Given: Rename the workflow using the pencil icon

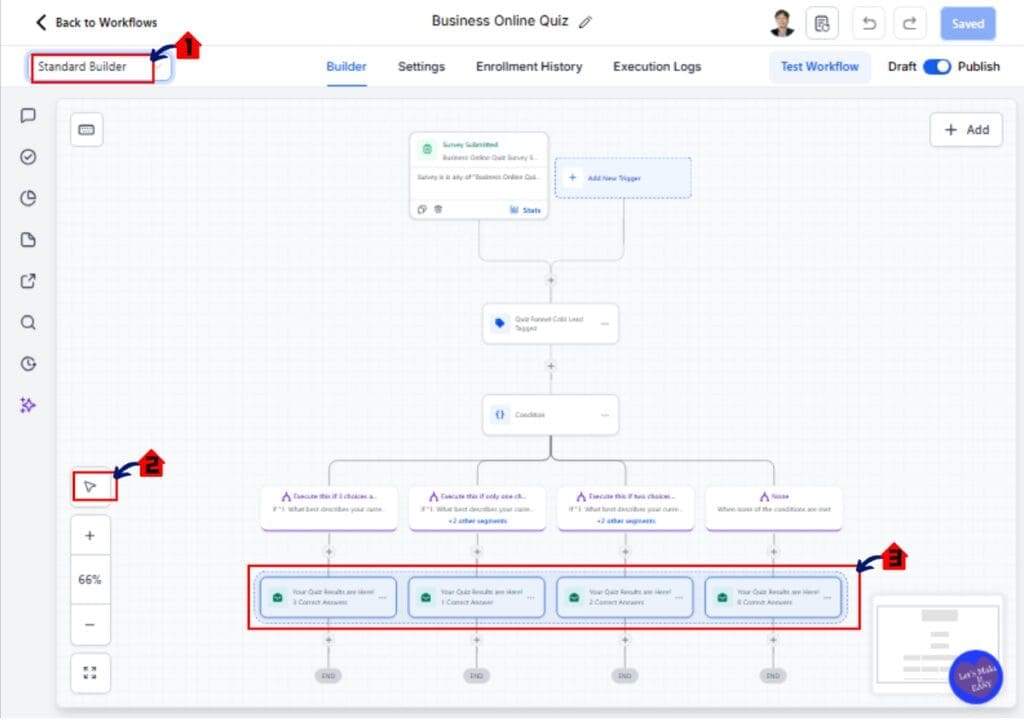Looking at the screenshot, I should coord(585,19).
